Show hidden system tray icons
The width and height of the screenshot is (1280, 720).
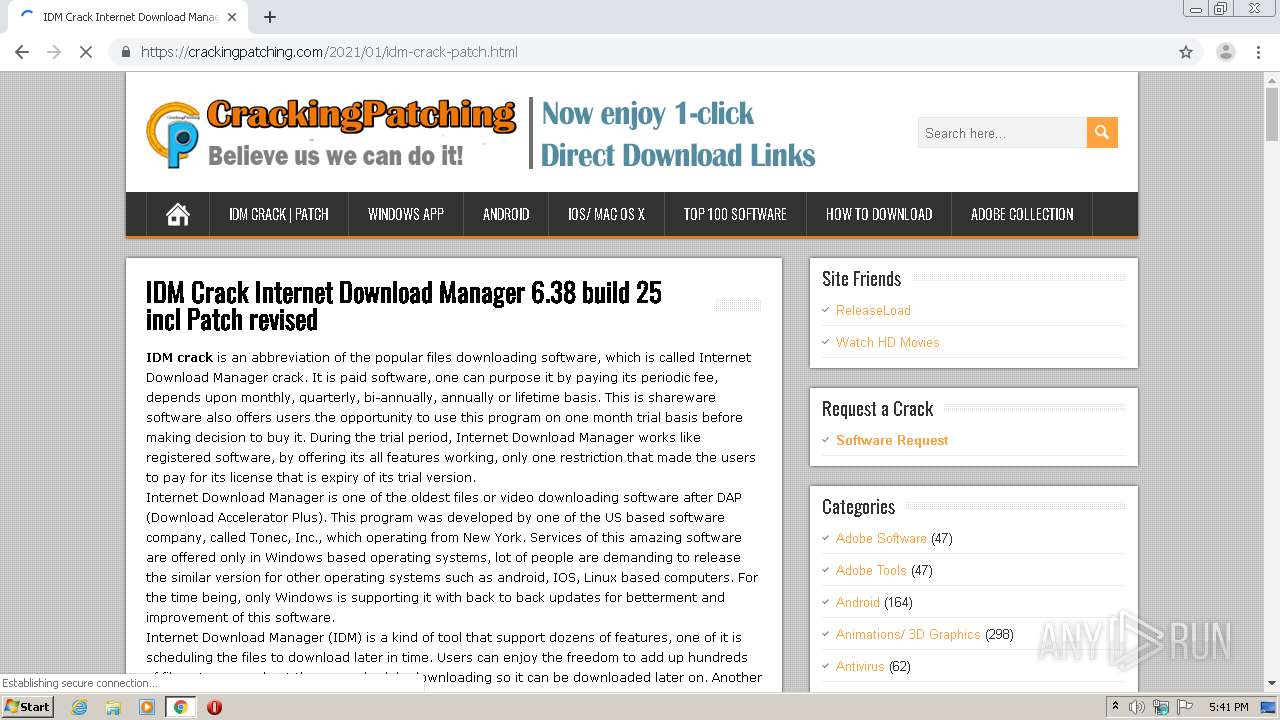click(x=1115, y=707)
